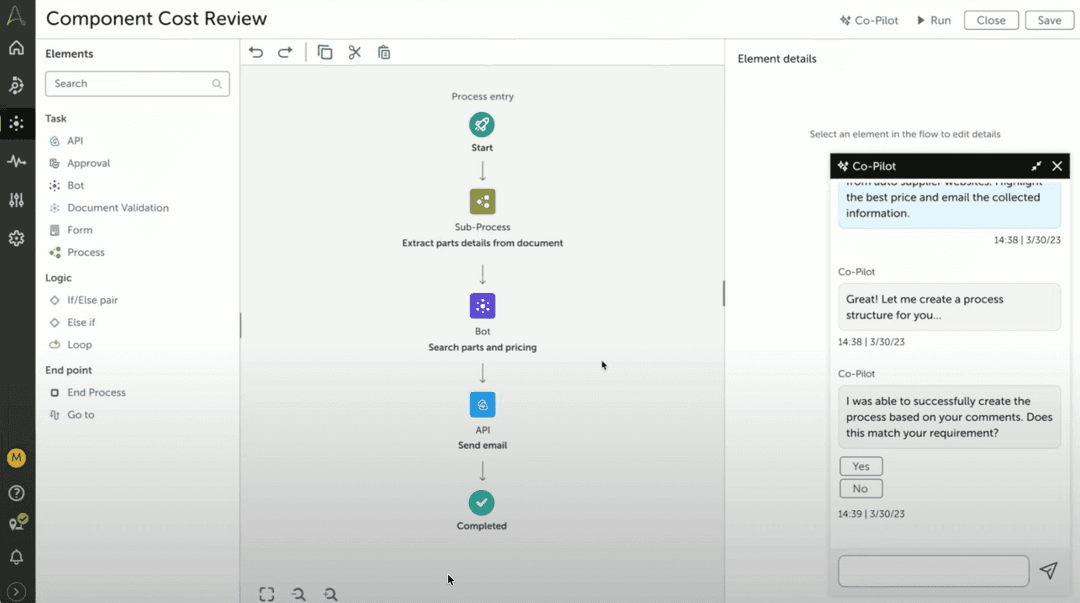The image size is (1080, 603).
Task: Click the first zoom magnifier icon
Action: point(298,594)
